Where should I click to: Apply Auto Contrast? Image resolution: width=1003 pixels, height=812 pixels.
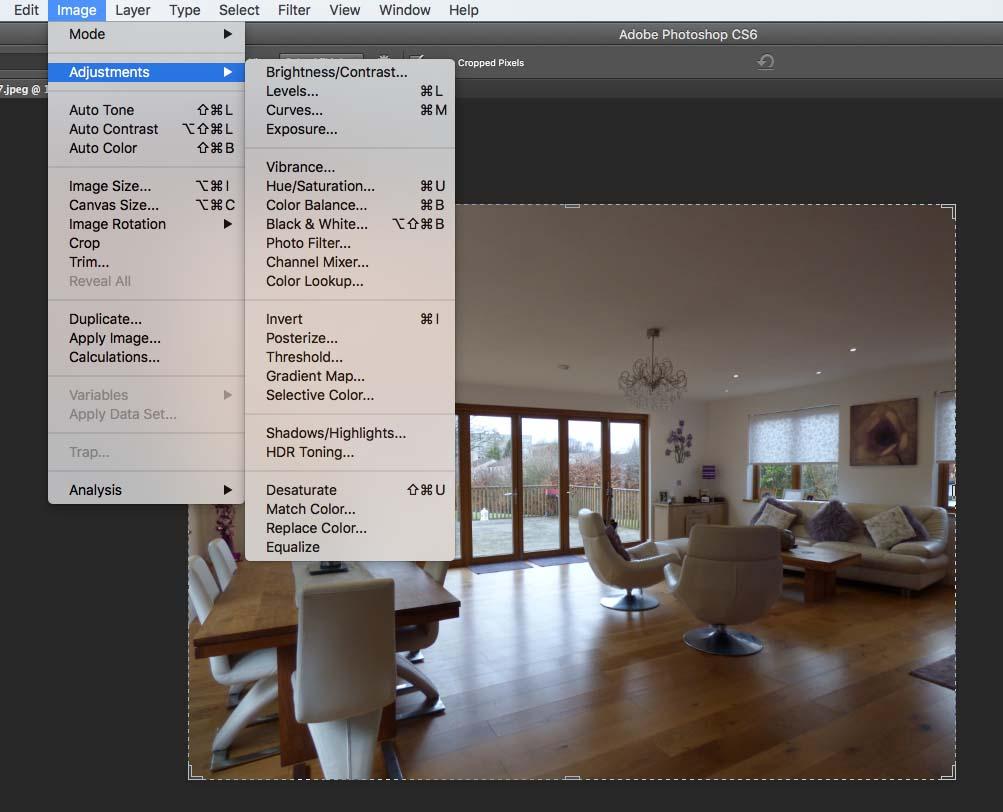[x=146, y=129]
